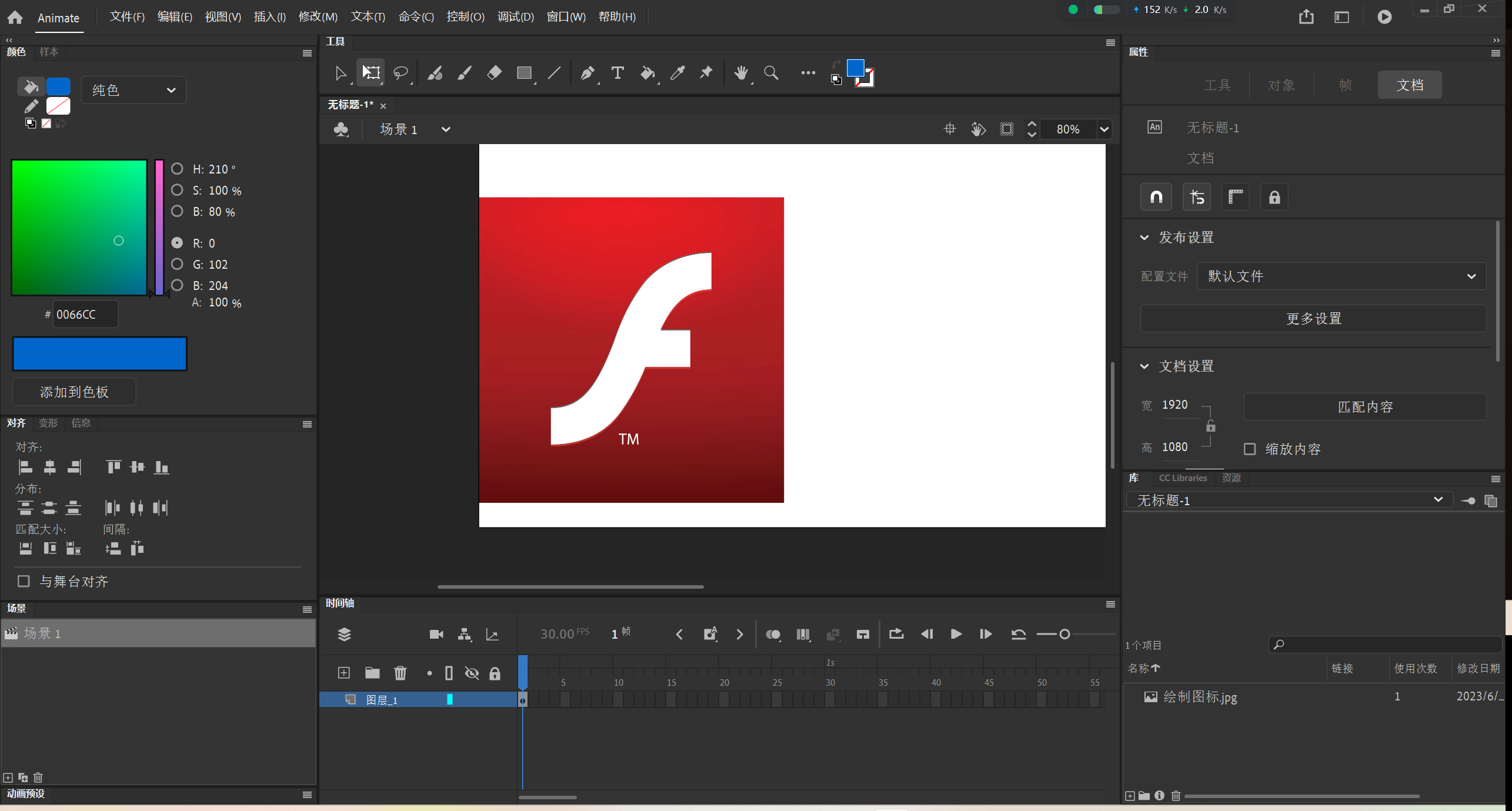Select the Pen tool
This screenshot has height=811, width=1512.
[588, 73]
